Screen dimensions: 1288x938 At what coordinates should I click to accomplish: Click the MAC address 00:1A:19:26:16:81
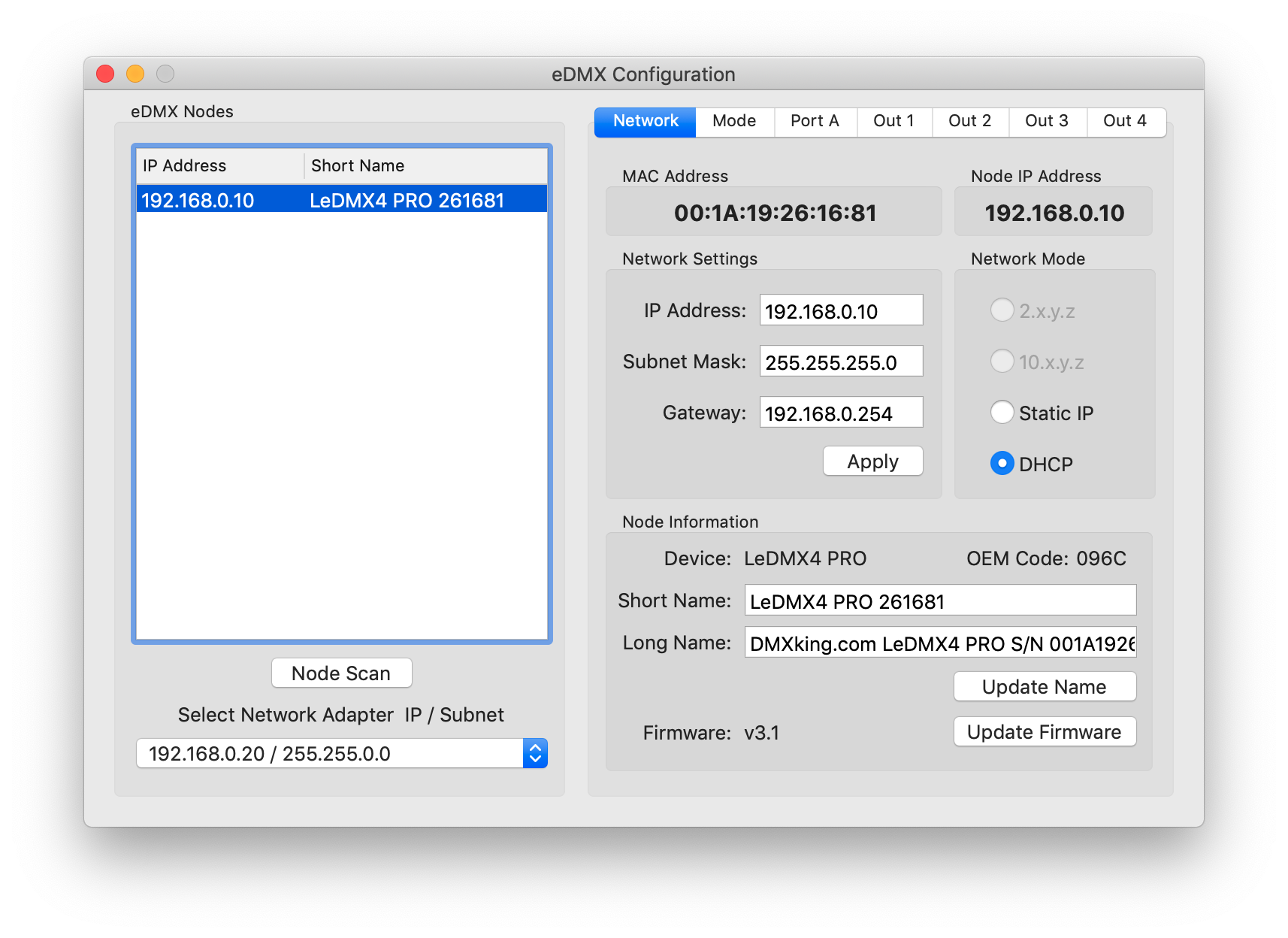point(775,213)
